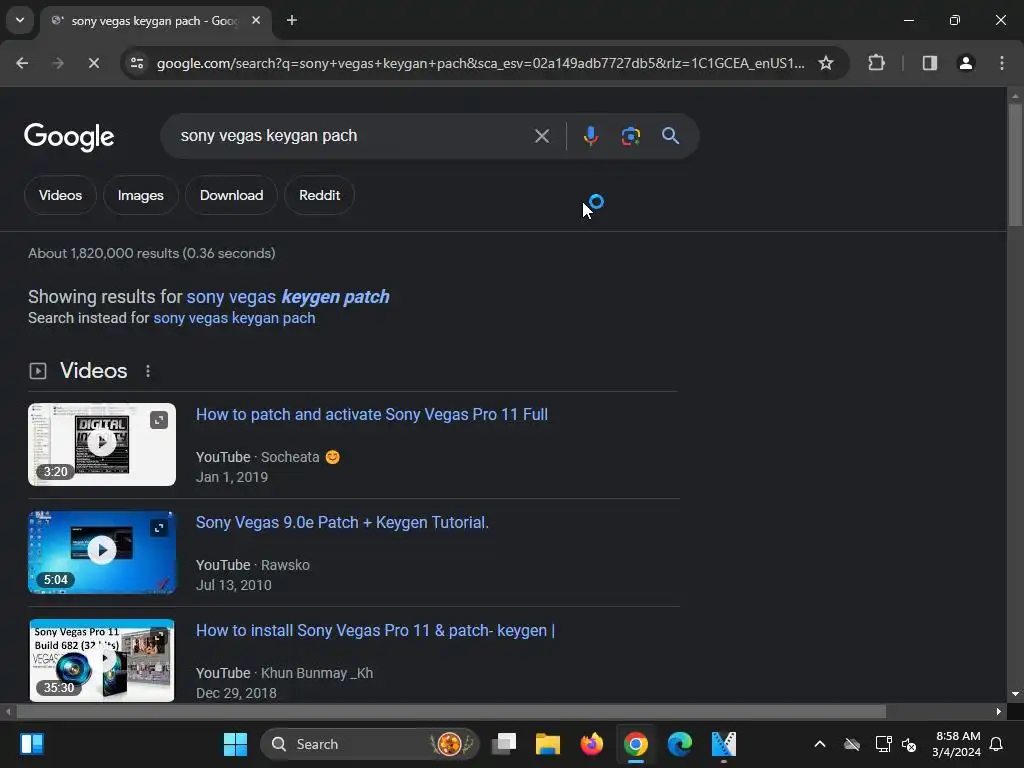Open the cloud sync tray icon
Screen dimensions: 1024x768
852,744
